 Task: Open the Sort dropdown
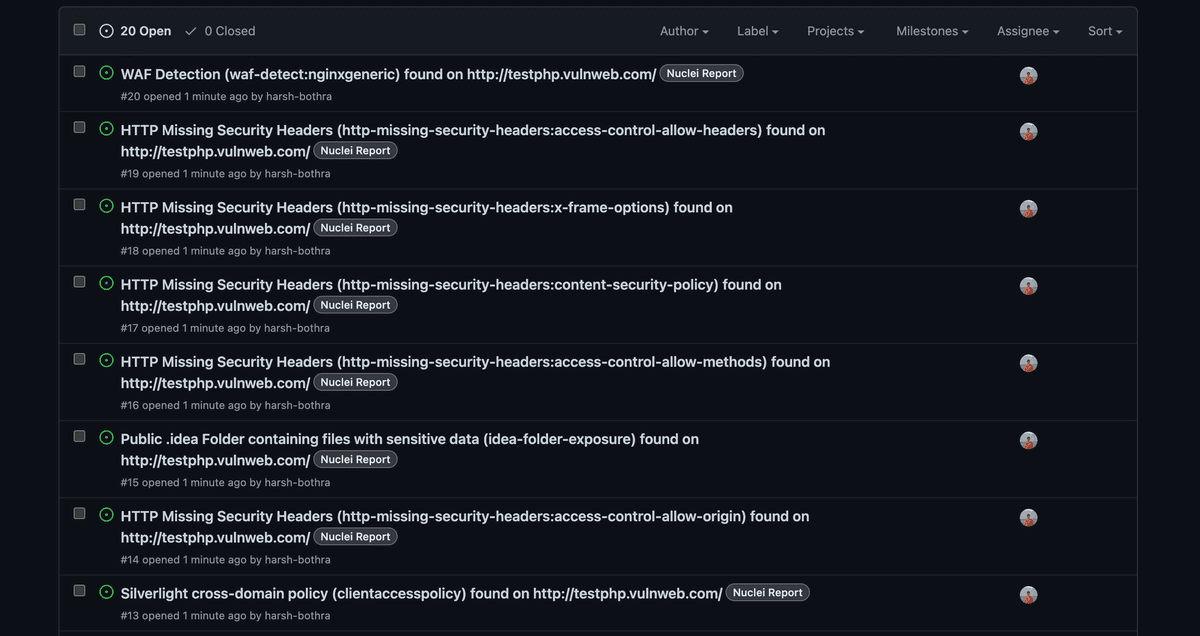pos(1104,31)
